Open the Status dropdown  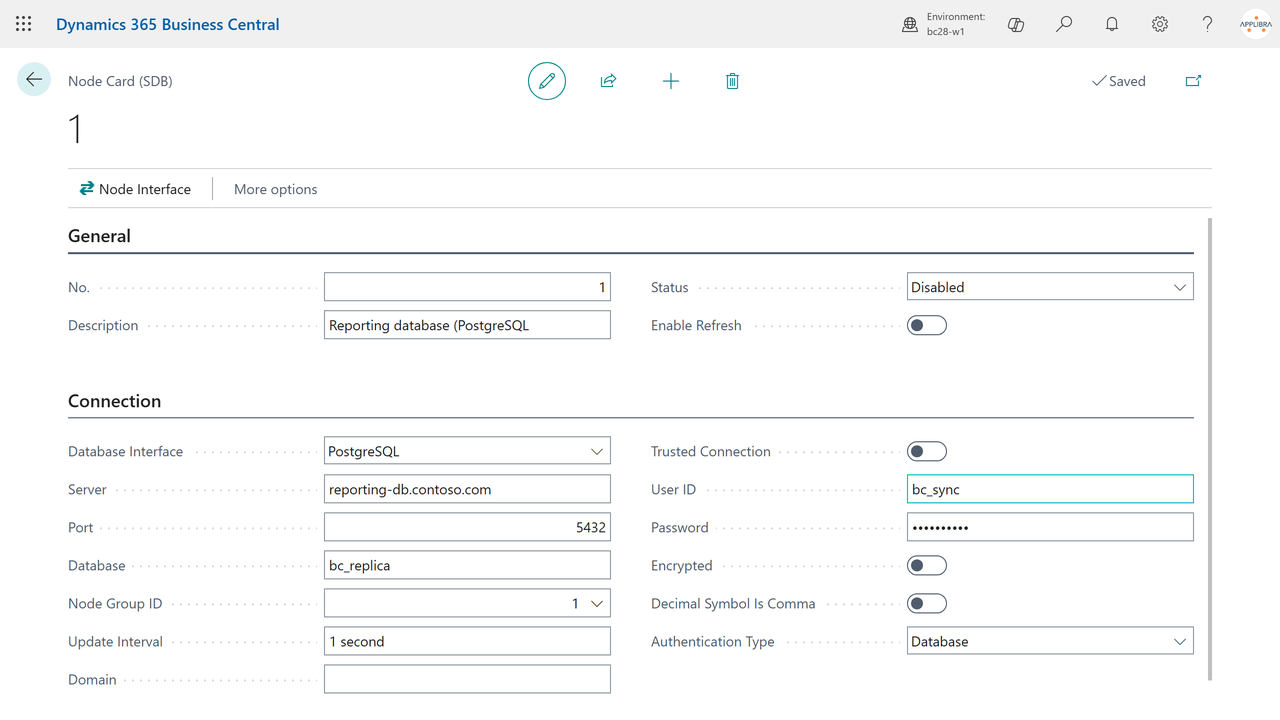1050,287
